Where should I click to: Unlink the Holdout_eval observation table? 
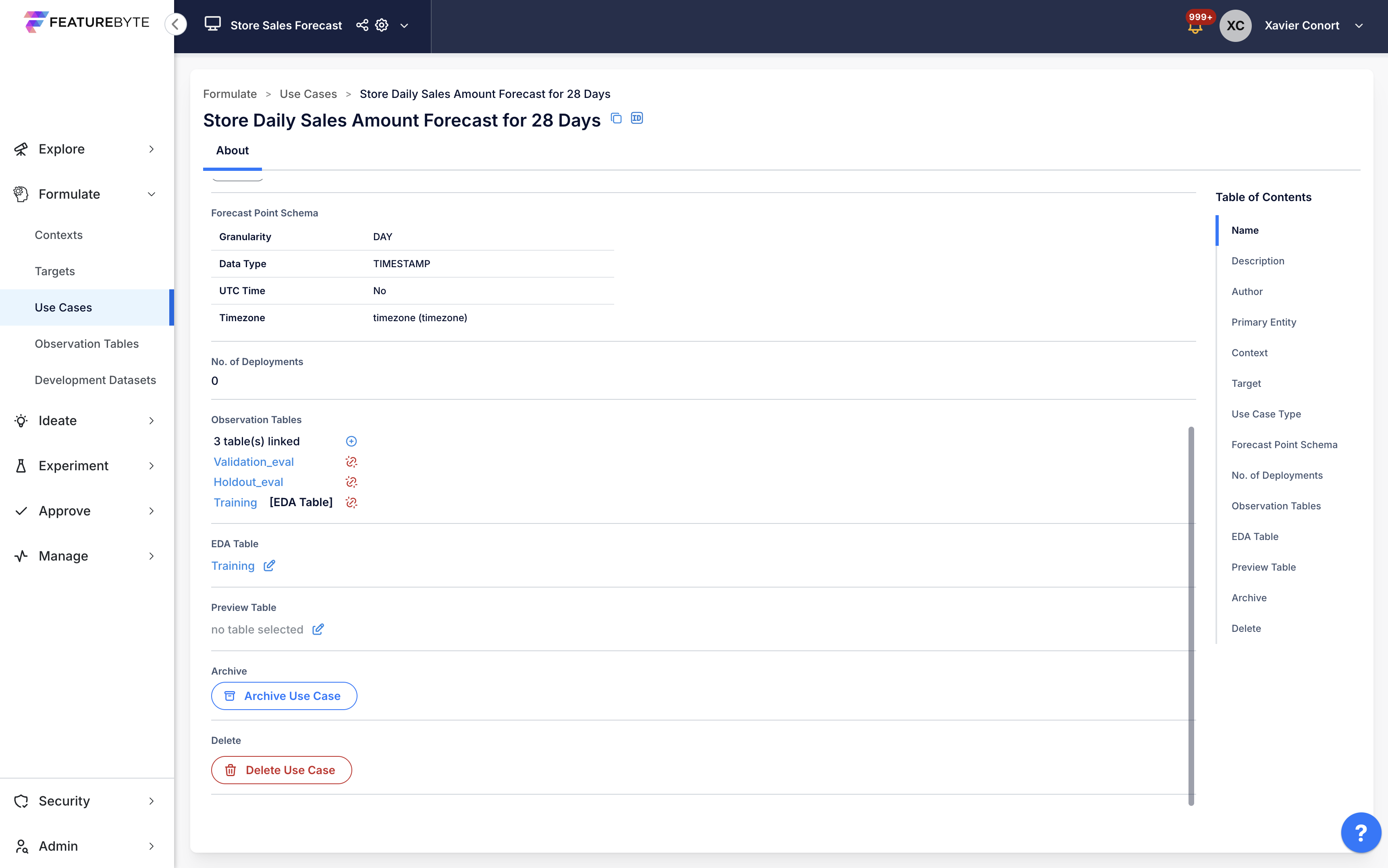pos(351,482)
